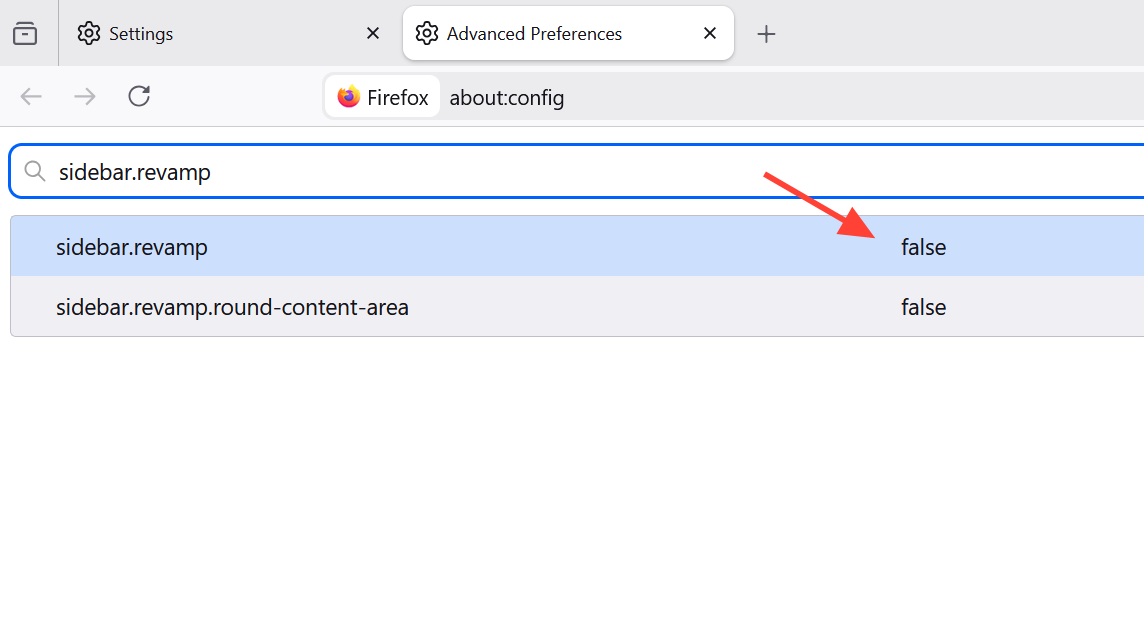Go back to the previous page
Image resolution: width=1144 pixels, height=644 pixels.
[x=32, y=97]
